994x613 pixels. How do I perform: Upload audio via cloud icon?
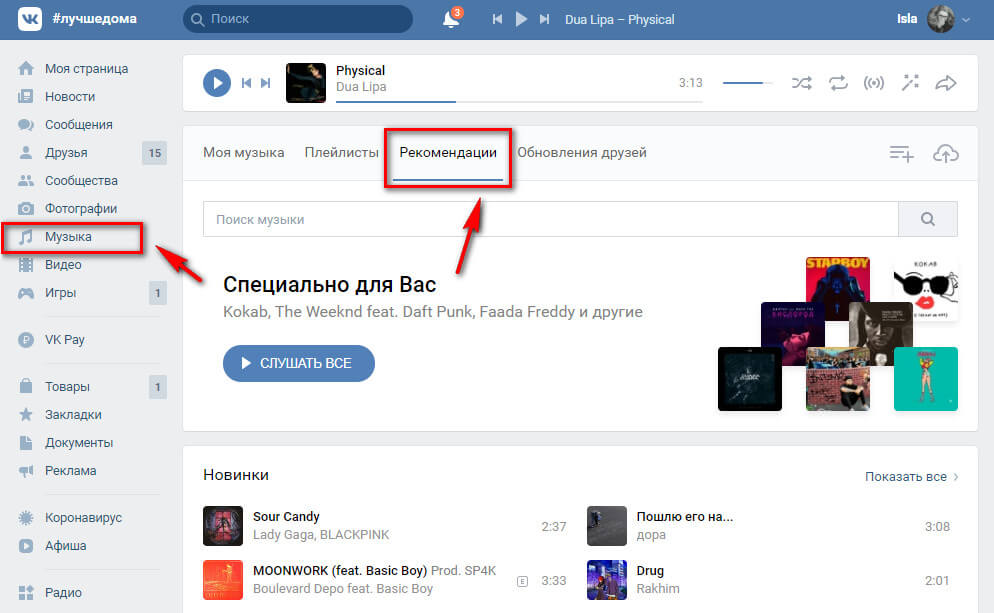[945, 153]
